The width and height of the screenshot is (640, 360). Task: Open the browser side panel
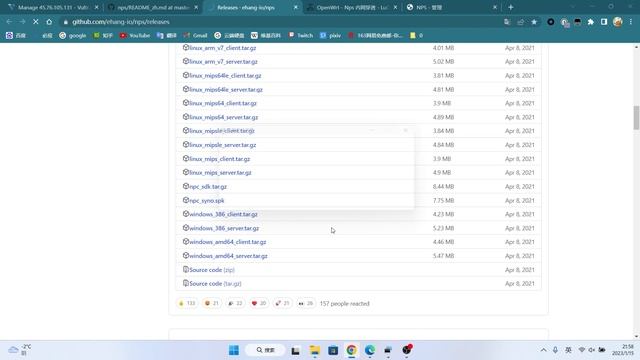[x=604, y=22]
